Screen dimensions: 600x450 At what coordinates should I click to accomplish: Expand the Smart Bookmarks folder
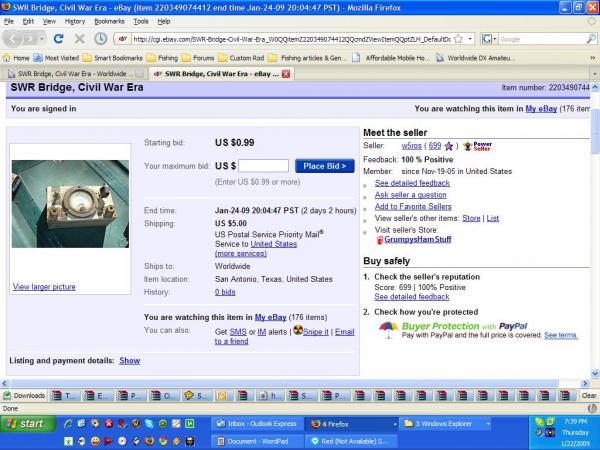110,58
